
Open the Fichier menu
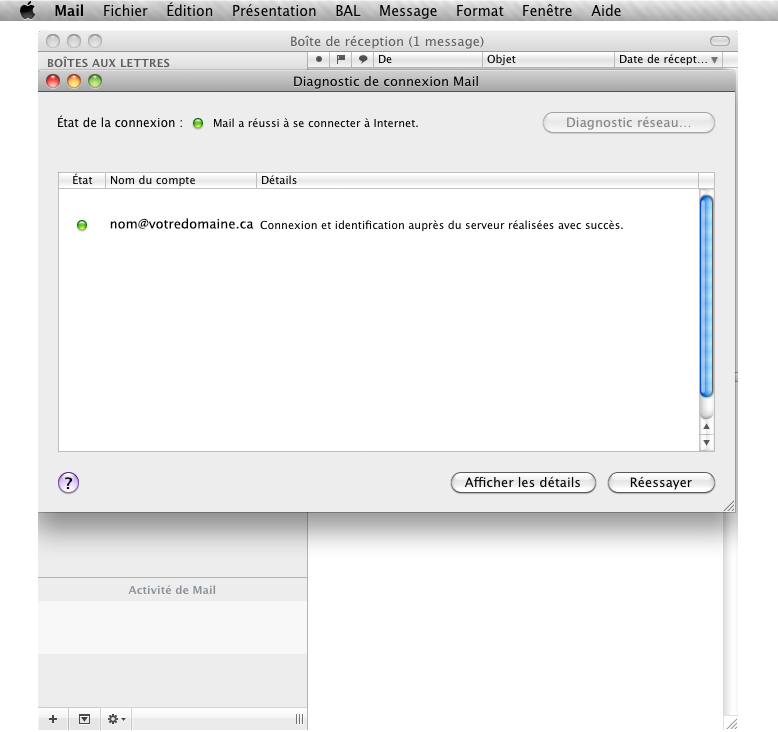[x=125, y=11]
